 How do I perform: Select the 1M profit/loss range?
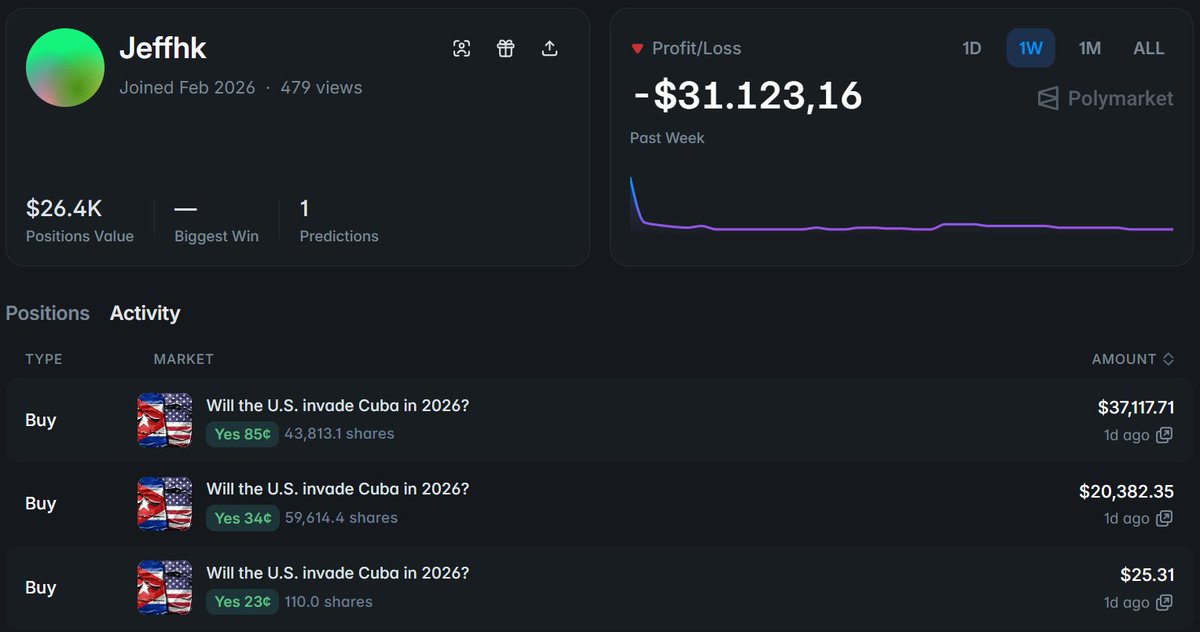coord(1089,48)
